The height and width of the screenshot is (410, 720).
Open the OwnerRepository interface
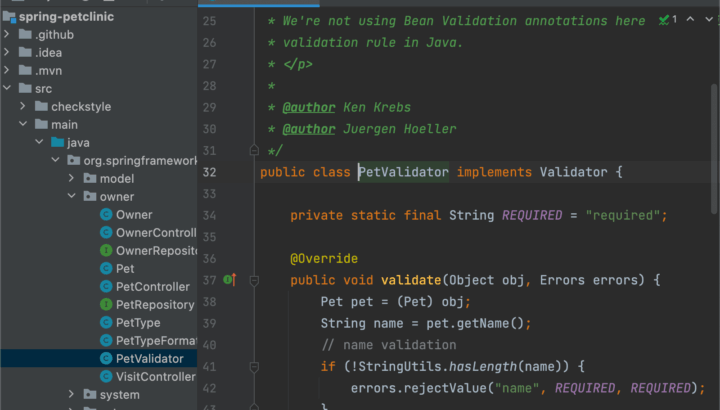pos(156,250)
